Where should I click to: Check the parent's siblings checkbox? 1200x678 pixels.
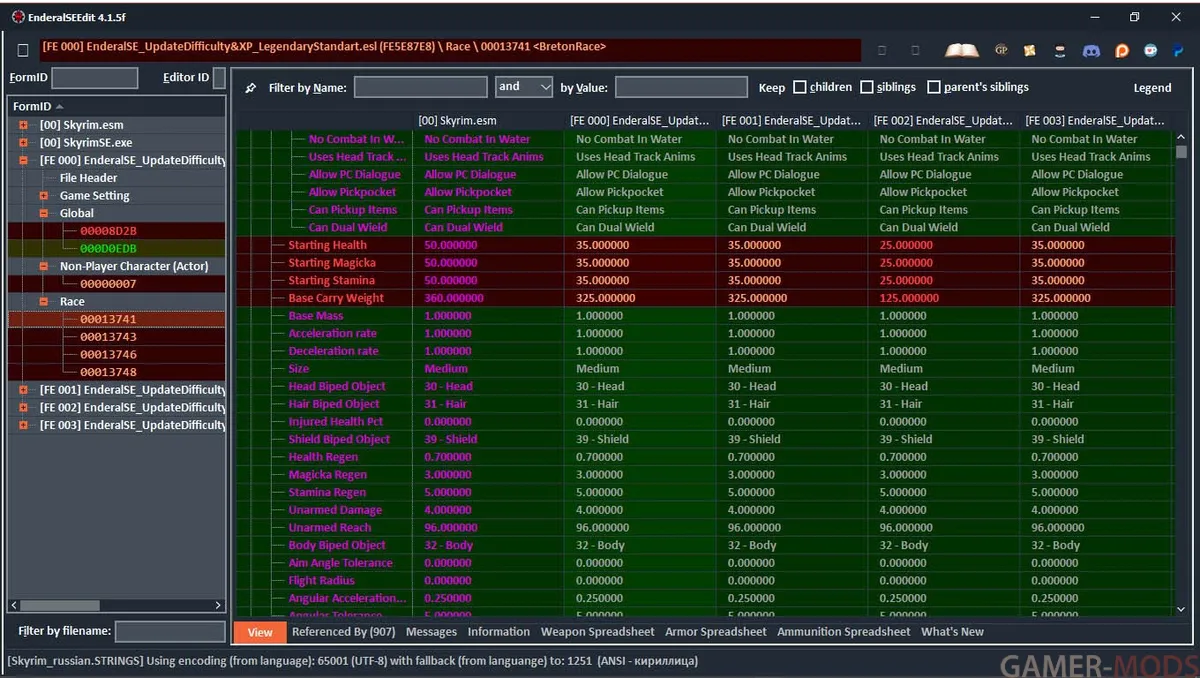[x=934, y=87]
